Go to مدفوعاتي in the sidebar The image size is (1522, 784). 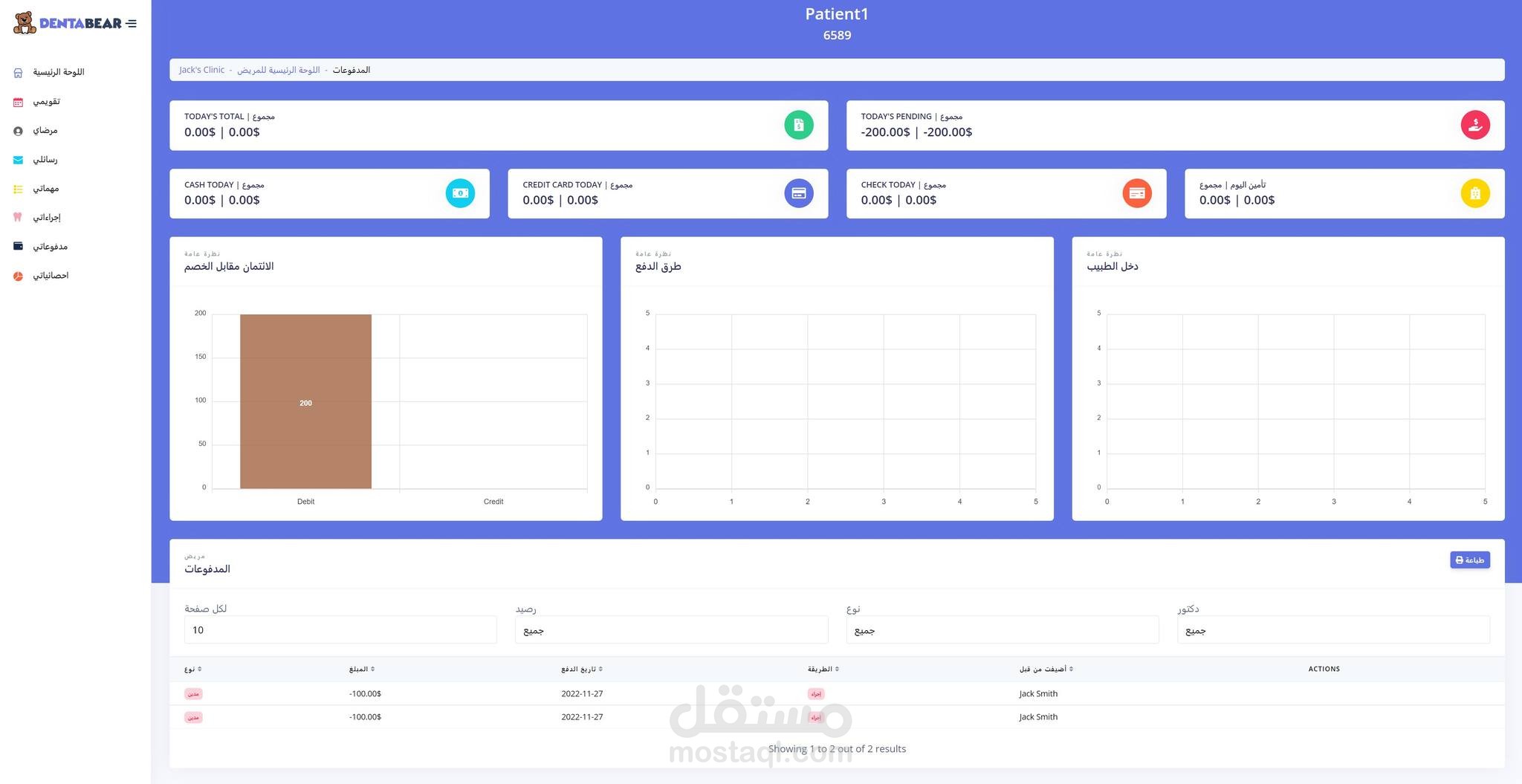coord(50,246)
